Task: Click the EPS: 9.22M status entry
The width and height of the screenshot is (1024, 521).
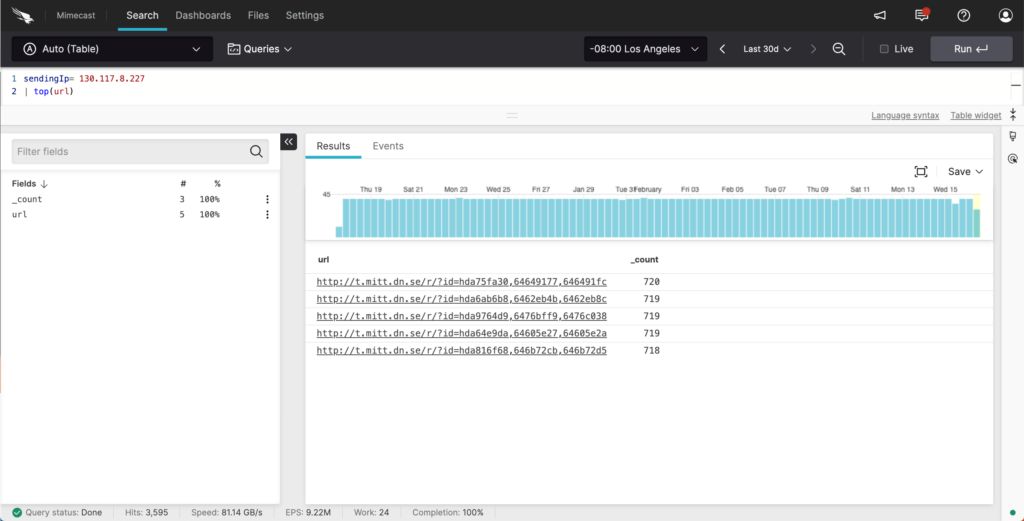Action: pos(308,513)
